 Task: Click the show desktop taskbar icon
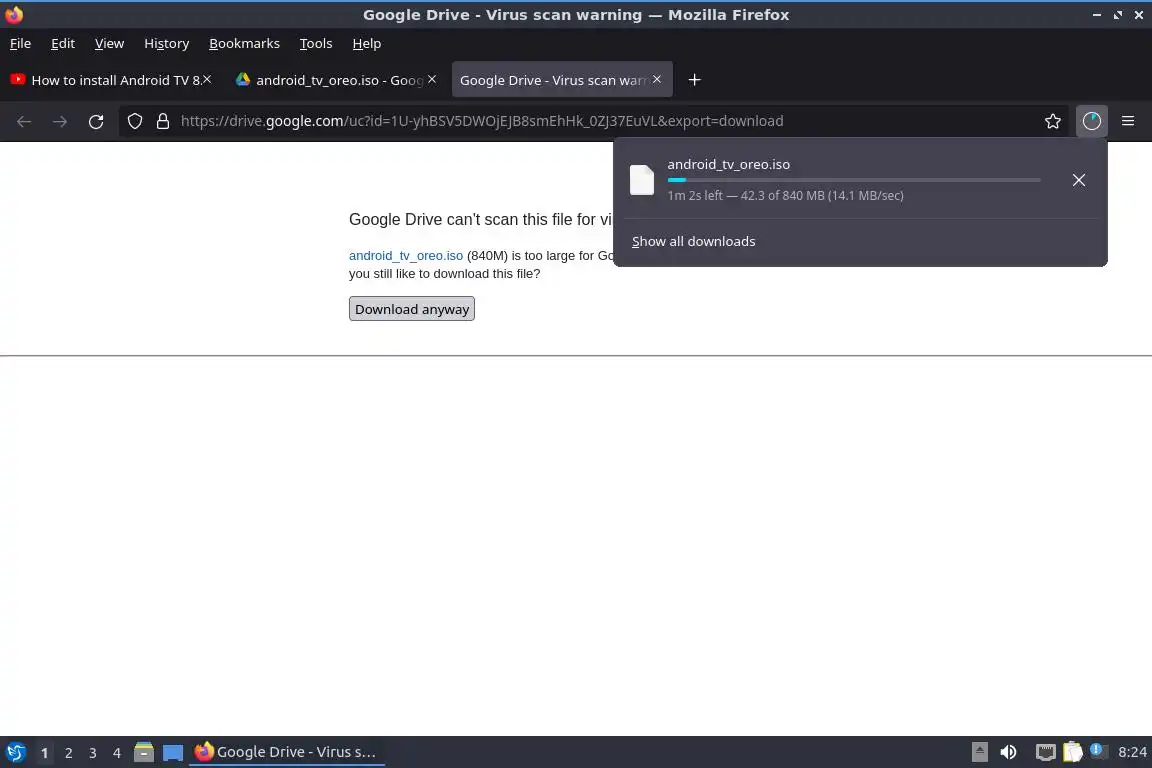(173, 753)
